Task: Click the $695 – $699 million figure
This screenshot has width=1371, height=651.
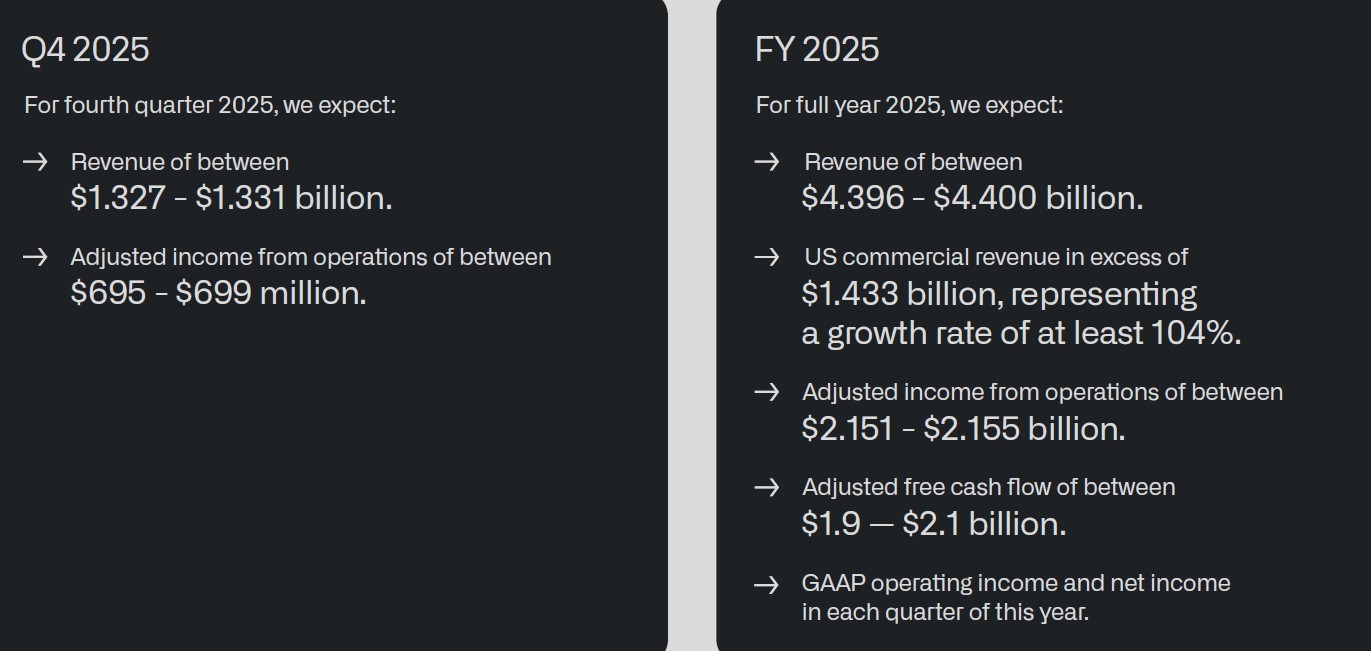Action: click(218, 293)
